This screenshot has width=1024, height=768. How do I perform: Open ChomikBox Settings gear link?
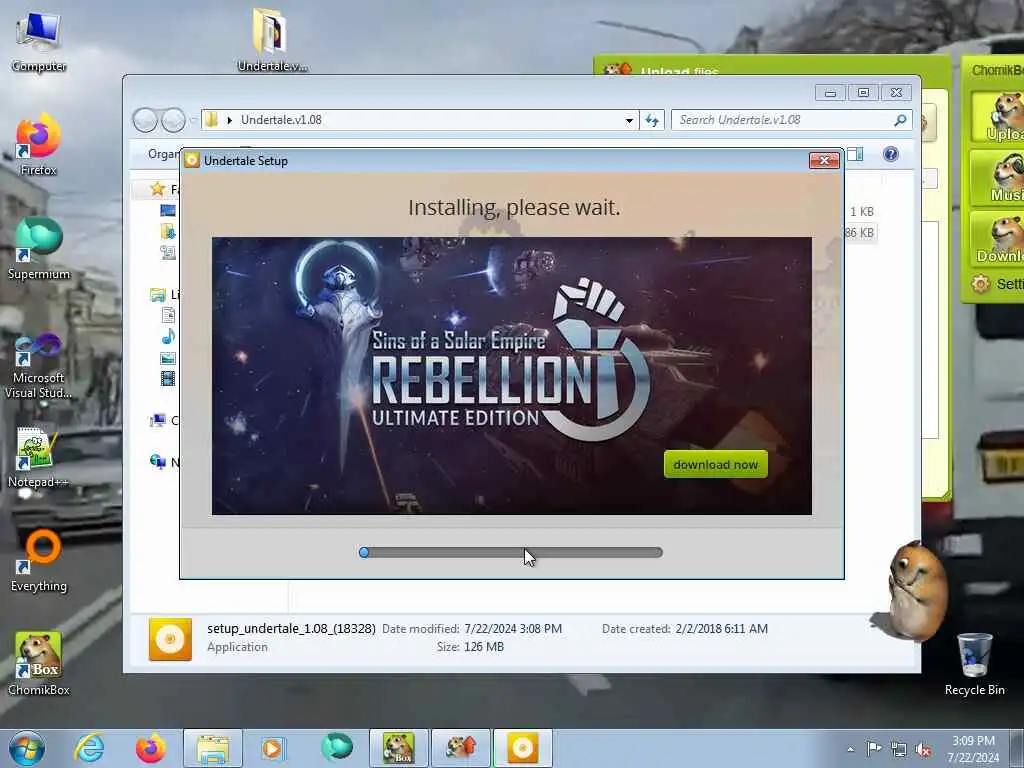tap(997, 284)
